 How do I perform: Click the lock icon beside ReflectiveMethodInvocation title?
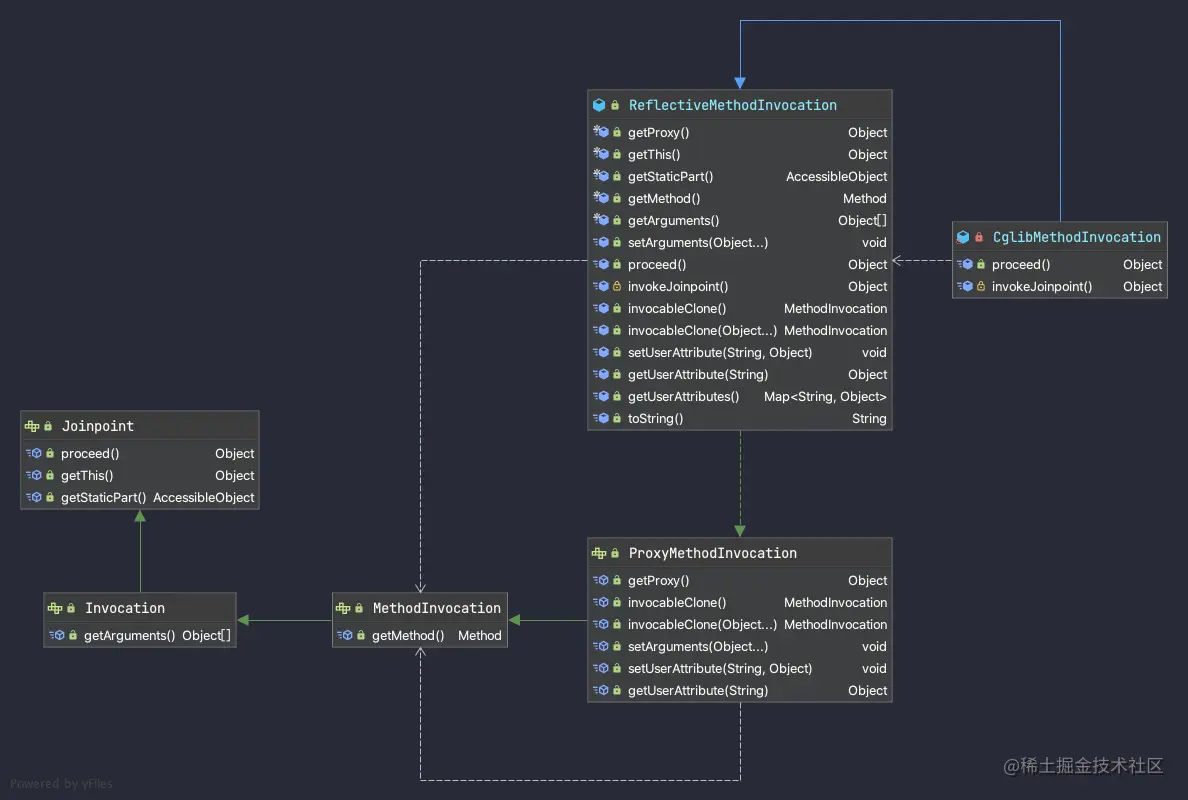[615, 105]
